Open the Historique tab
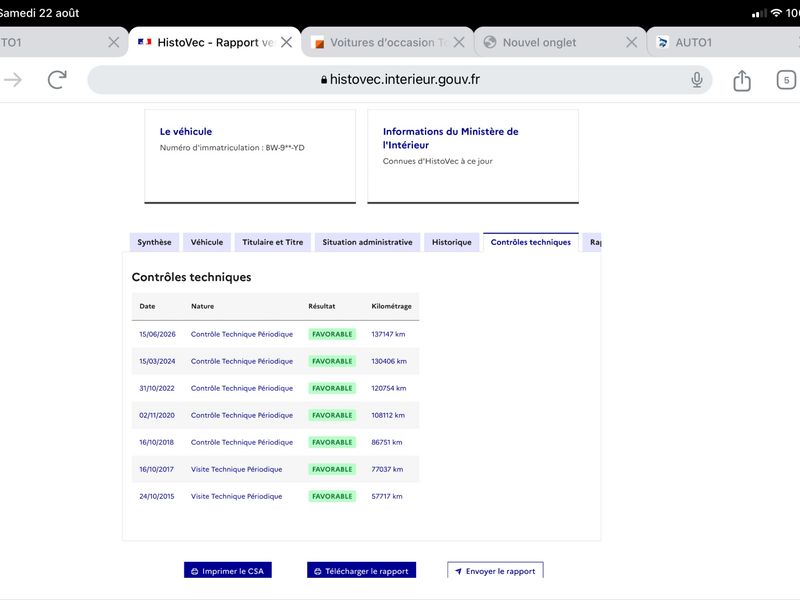This screenshot has height=600, width=800. point(452,242)
